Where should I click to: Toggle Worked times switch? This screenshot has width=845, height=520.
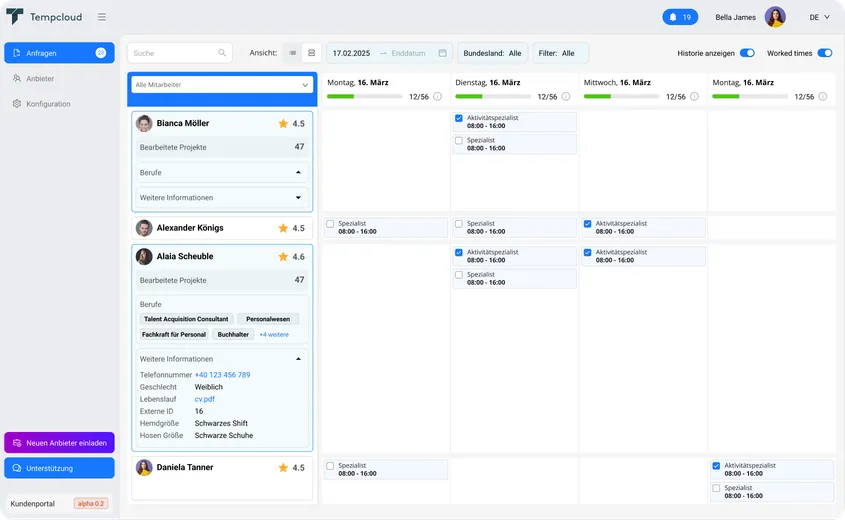click(825, 53)
